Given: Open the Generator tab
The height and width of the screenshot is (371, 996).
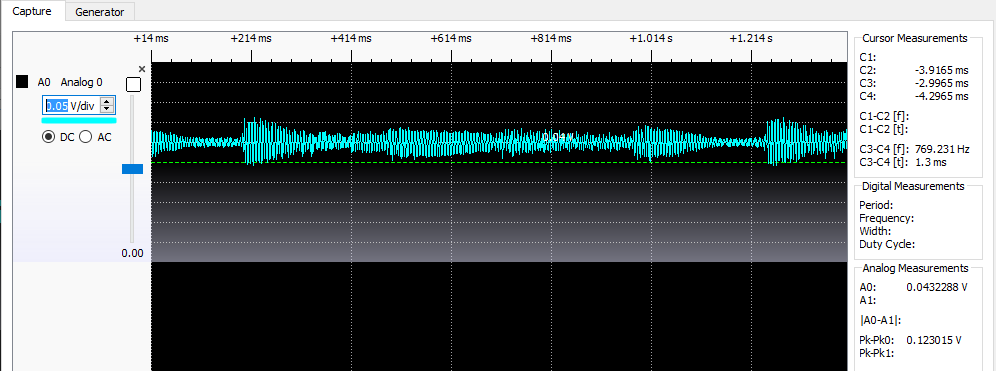Looking at the screenshot, I should [100, 12].
